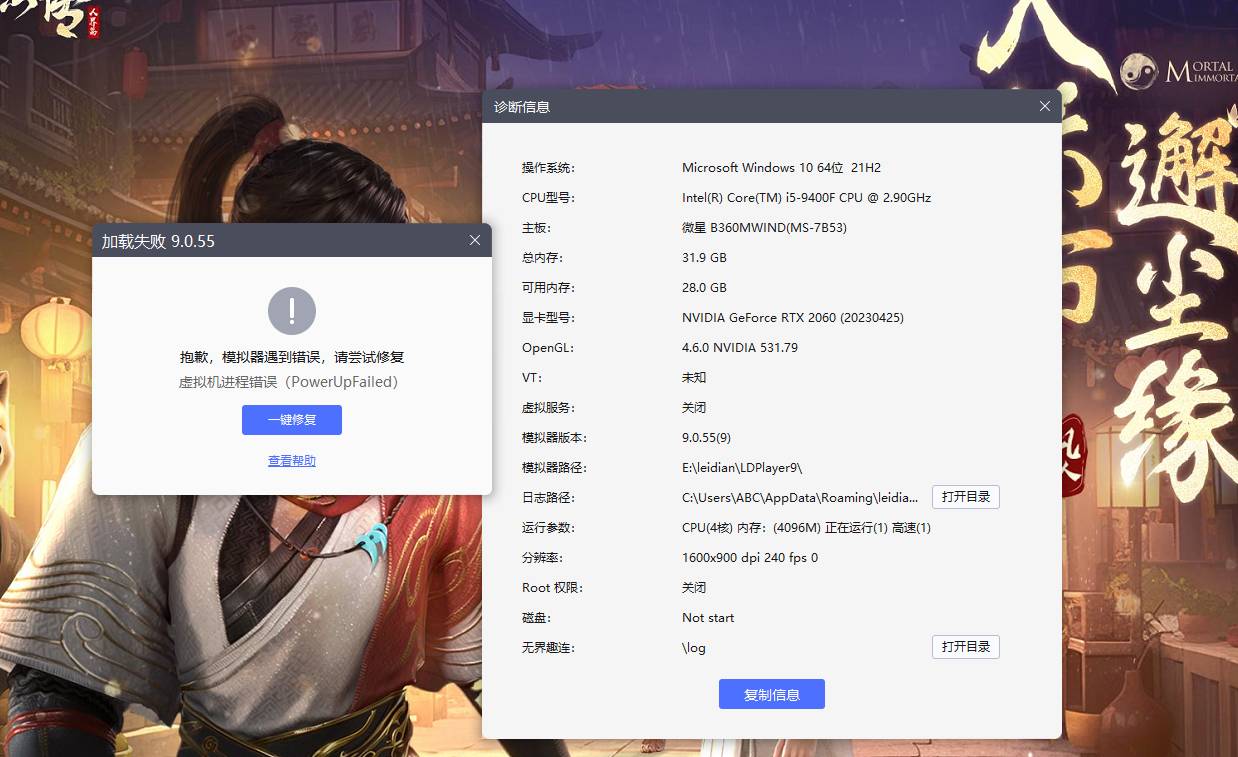Click the exclamation warning icon
The image size is (1238, 757).
point(292,311)
